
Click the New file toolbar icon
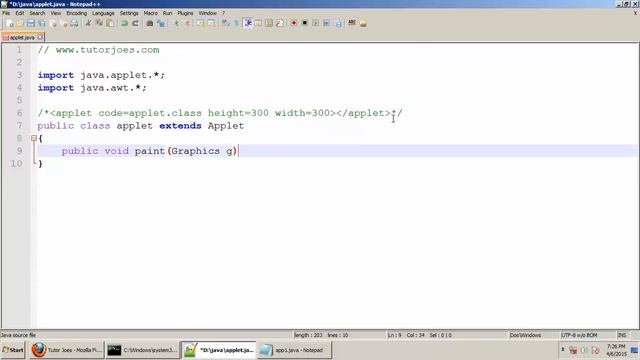click(x=9, y=23)
